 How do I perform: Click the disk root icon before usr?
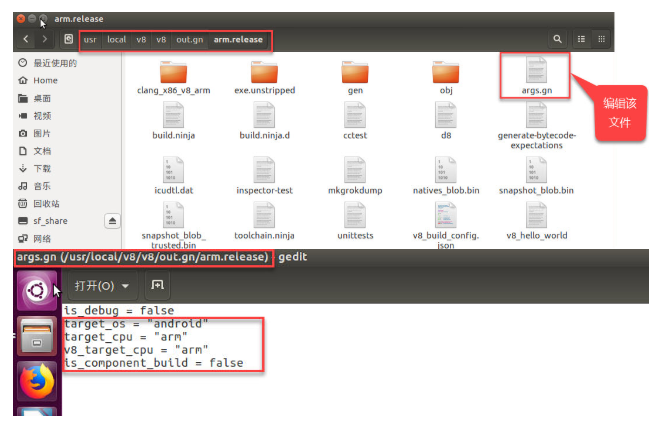tap(68, 39)
